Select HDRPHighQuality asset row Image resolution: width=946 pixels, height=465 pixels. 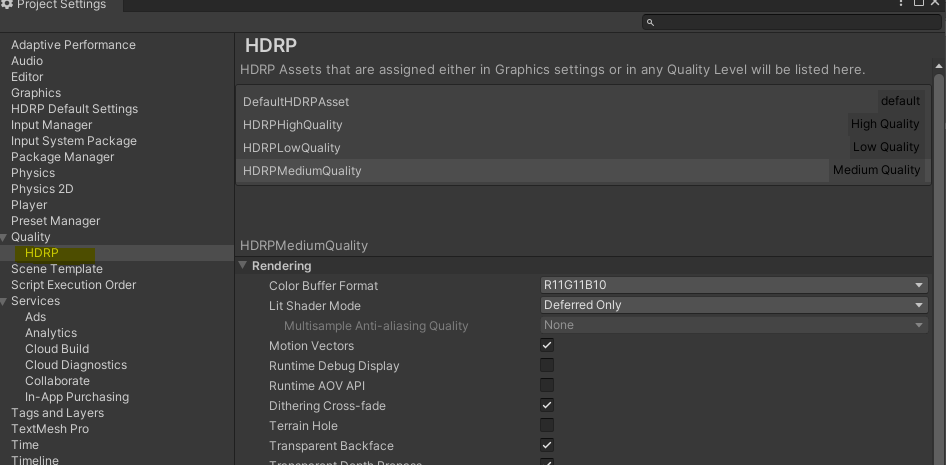583,124
